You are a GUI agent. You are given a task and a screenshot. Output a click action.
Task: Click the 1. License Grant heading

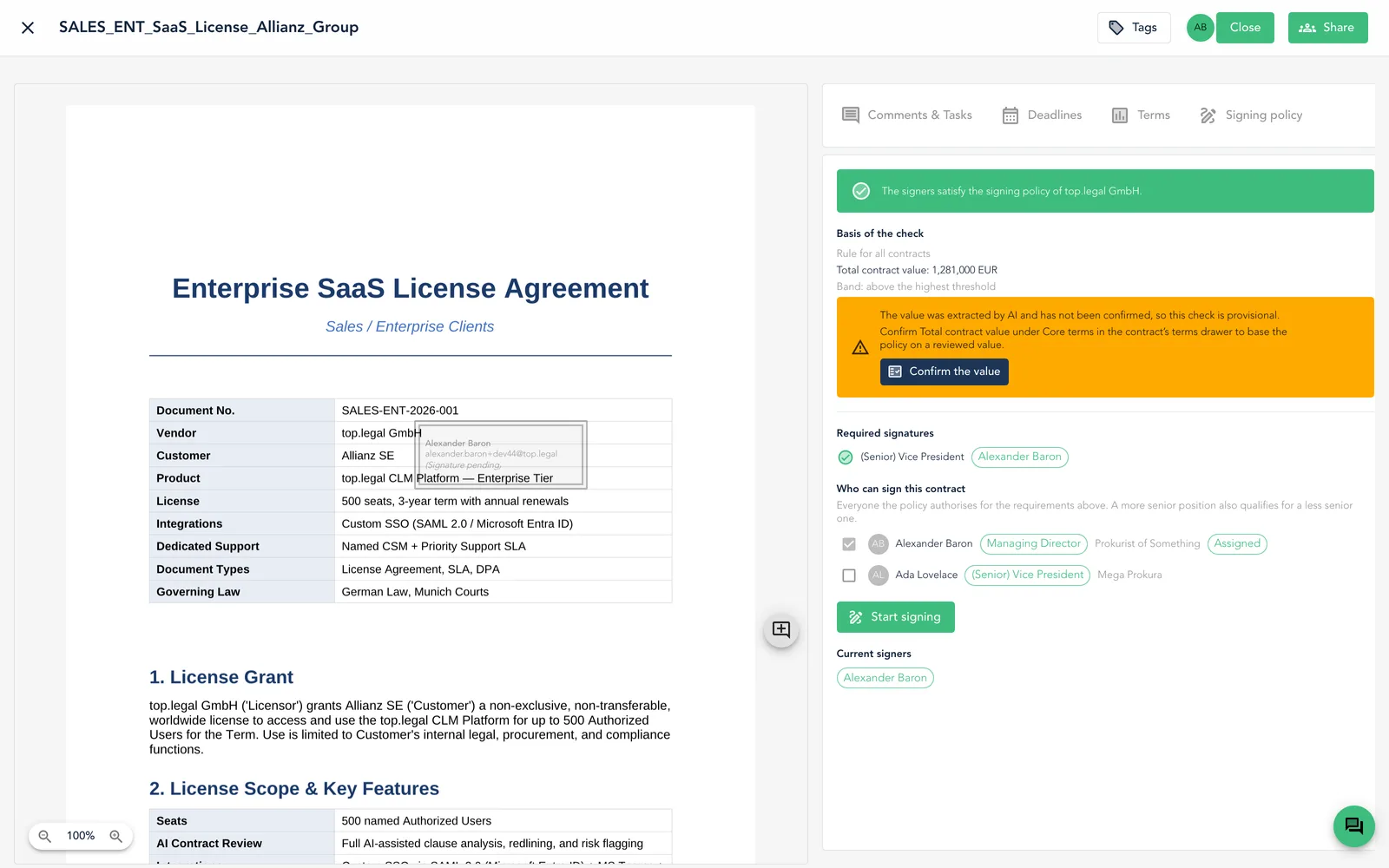tap(221, 678)
